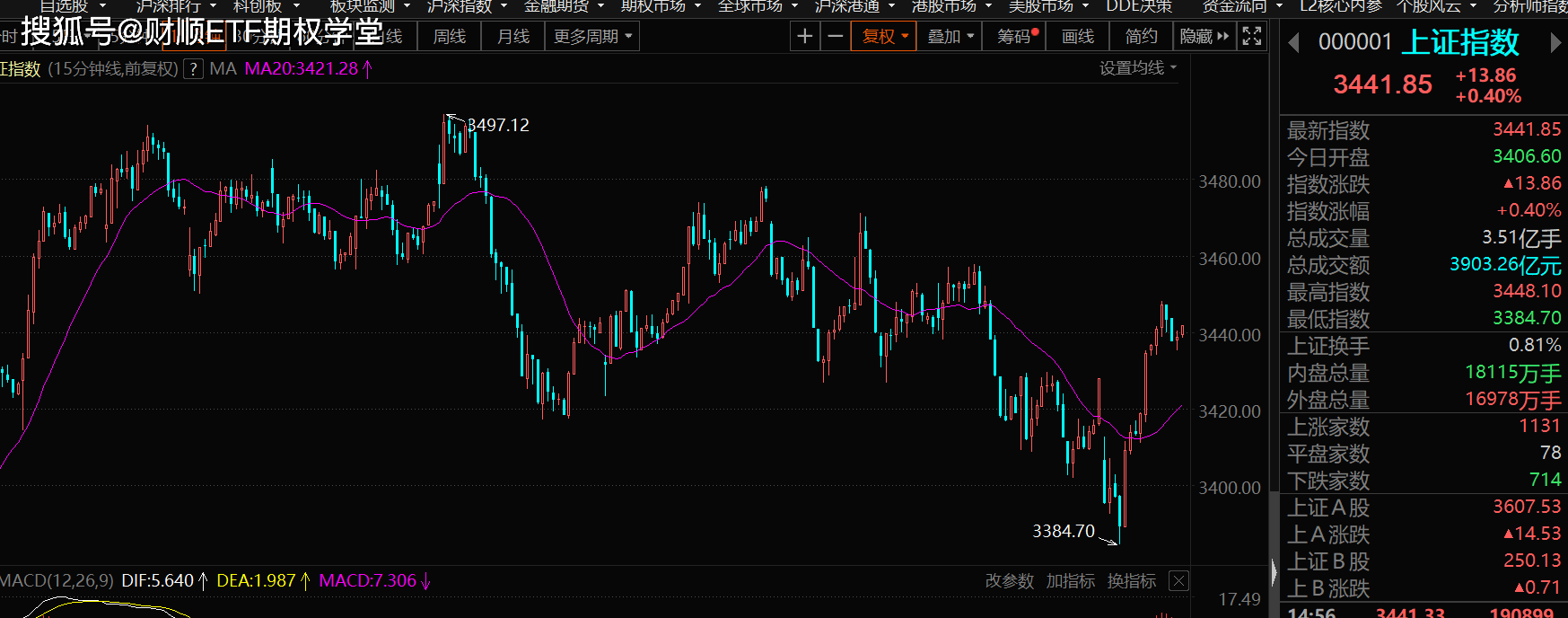Switch to 简约 simple mode
Image resolution: width=1568 pixels, height=618 pixels.
(x=1142, y=36)
